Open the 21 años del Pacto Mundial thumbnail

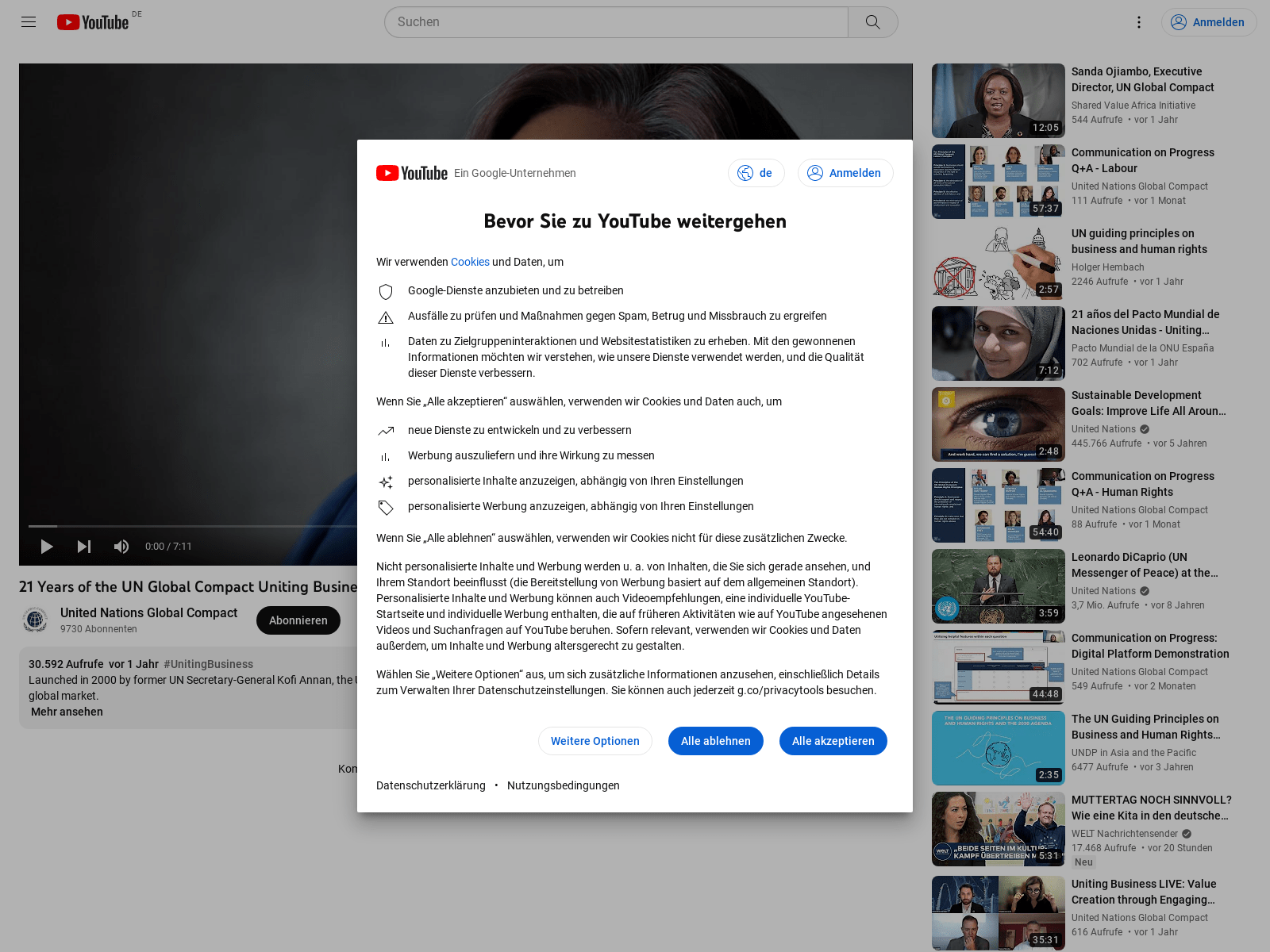[x=999, y=344]
